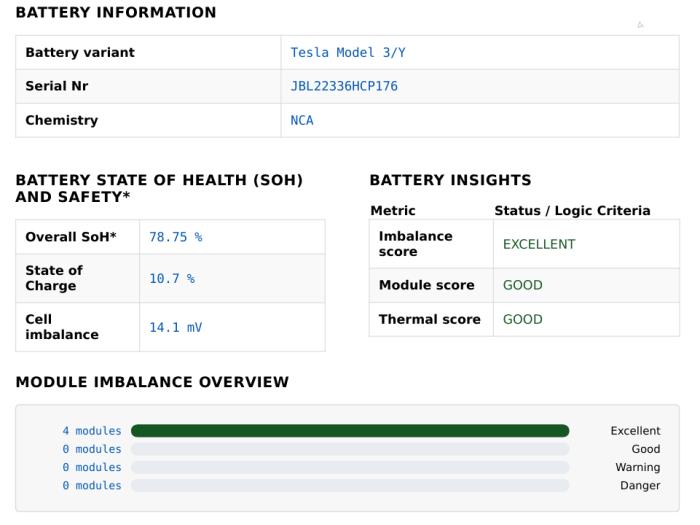Select the NCA chemistry value

point(302,121)
